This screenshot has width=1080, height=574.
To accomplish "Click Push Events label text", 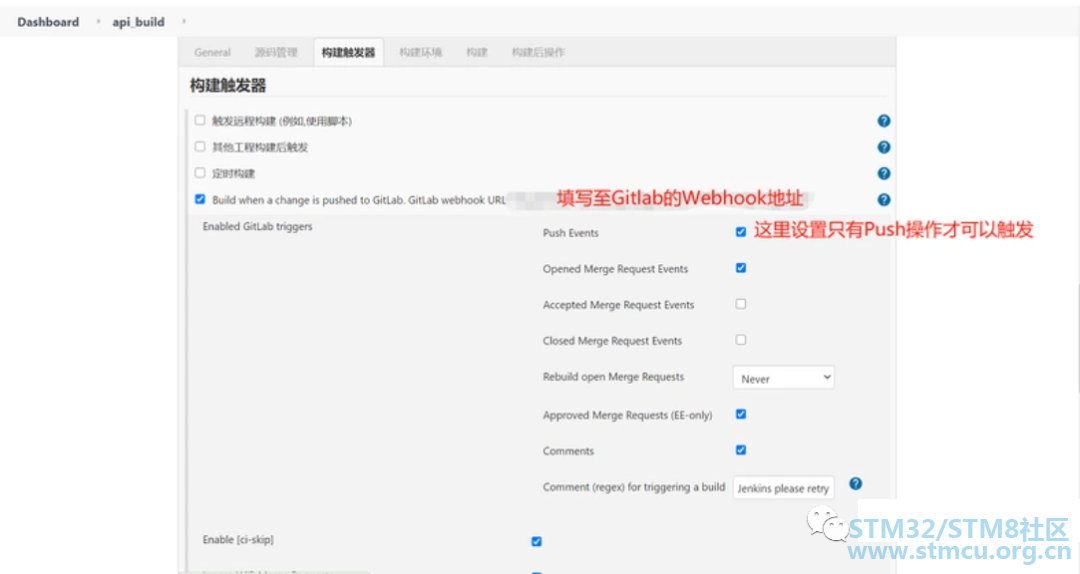I will [x=570, y=233].
